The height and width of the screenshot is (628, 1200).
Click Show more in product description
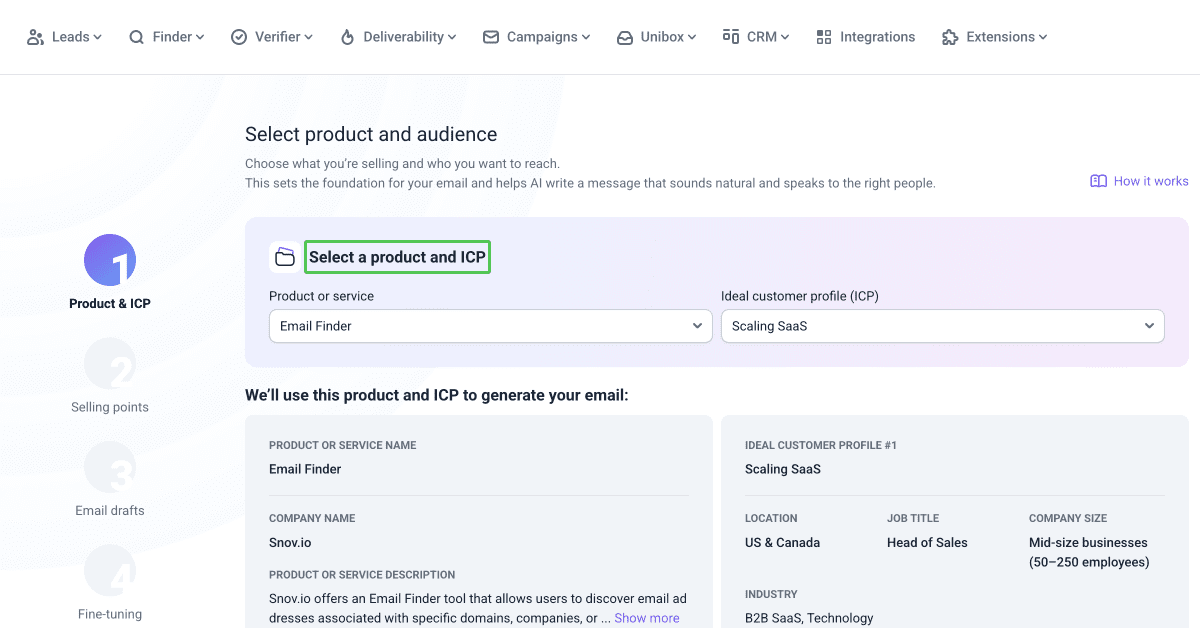(x=647, y=618)
